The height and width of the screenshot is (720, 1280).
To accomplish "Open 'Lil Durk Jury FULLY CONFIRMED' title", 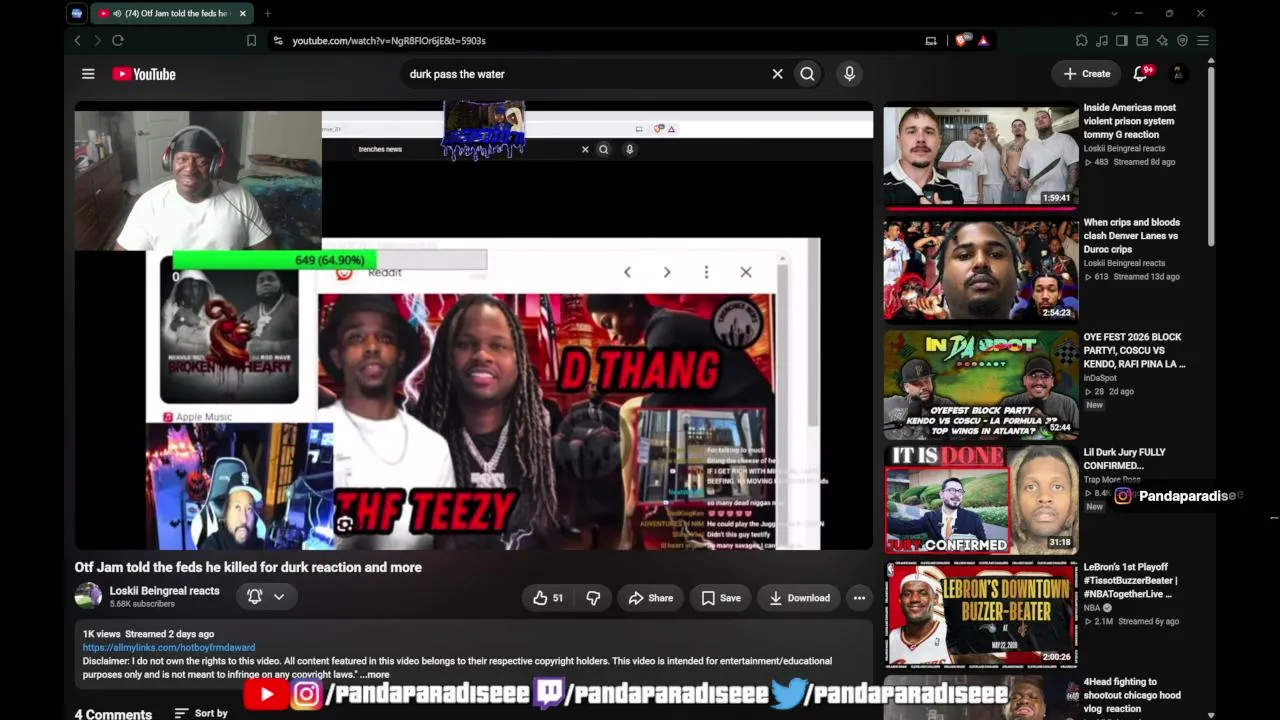I will (1125, 458).
